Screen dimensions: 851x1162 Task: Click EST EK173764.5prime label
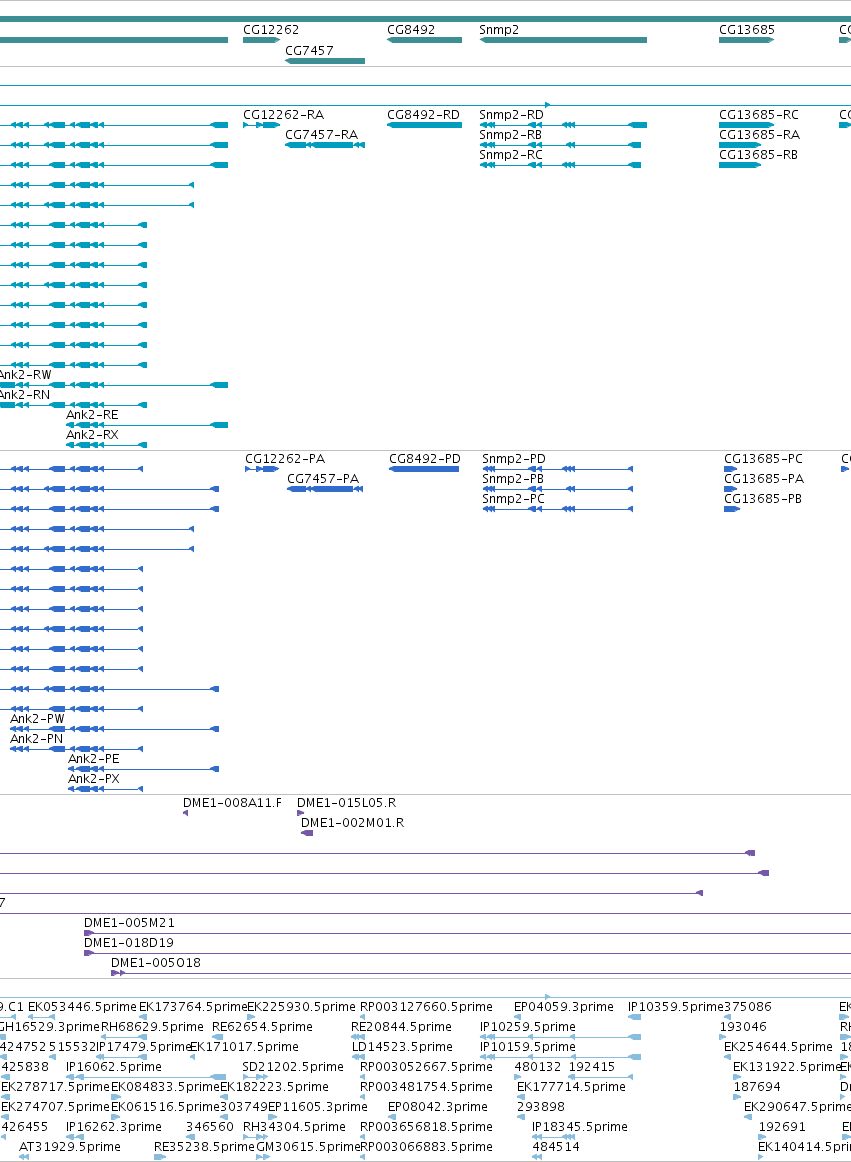[193, 1007]
